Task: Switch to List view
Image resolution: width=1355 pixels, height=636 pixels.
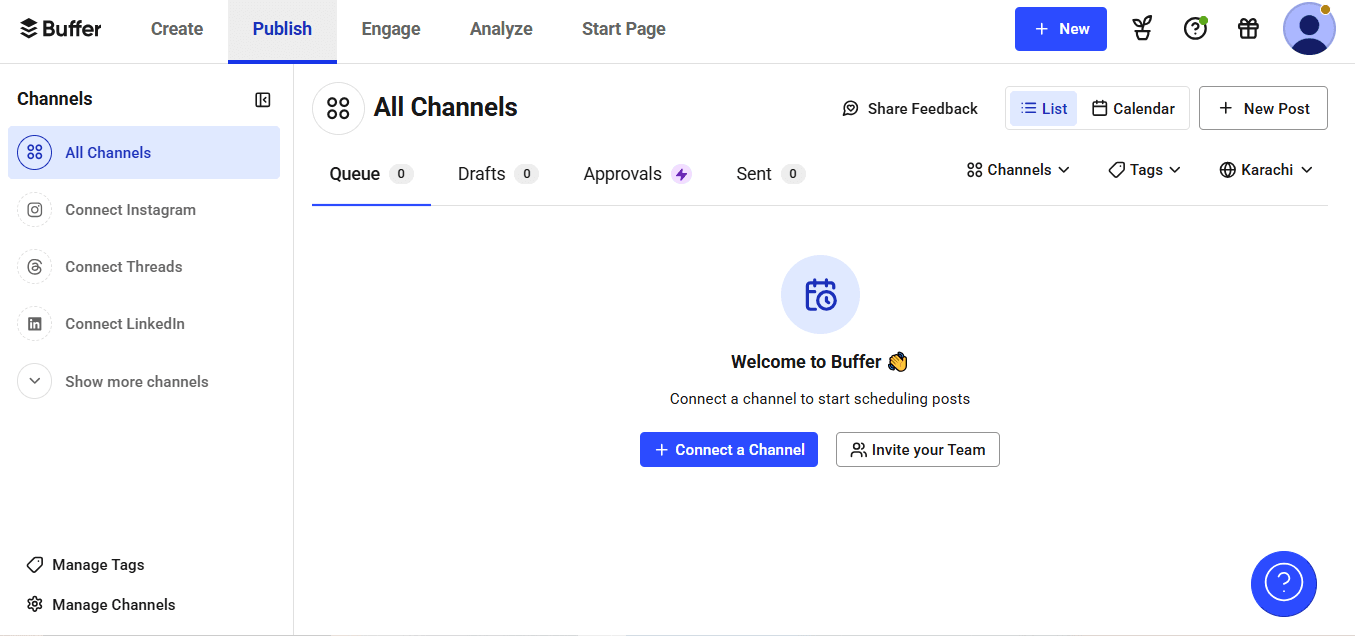Action: [1043, 109]
